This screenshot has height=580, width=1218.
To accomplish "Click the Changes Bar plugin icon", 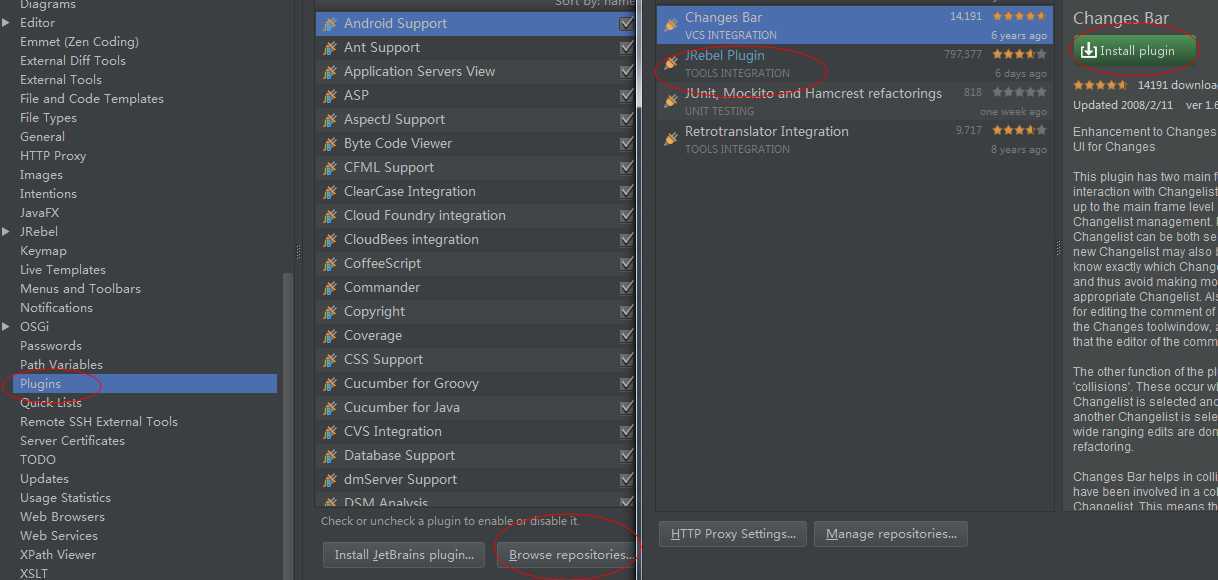I will [x=671, y=25].
